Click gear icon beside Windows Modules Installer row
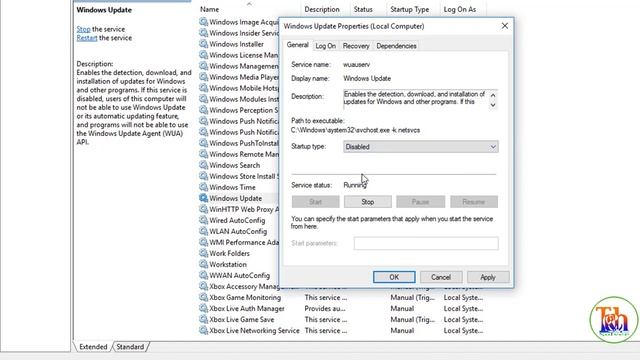The height and width of the screenshot is (360, 640). point(203,99)
